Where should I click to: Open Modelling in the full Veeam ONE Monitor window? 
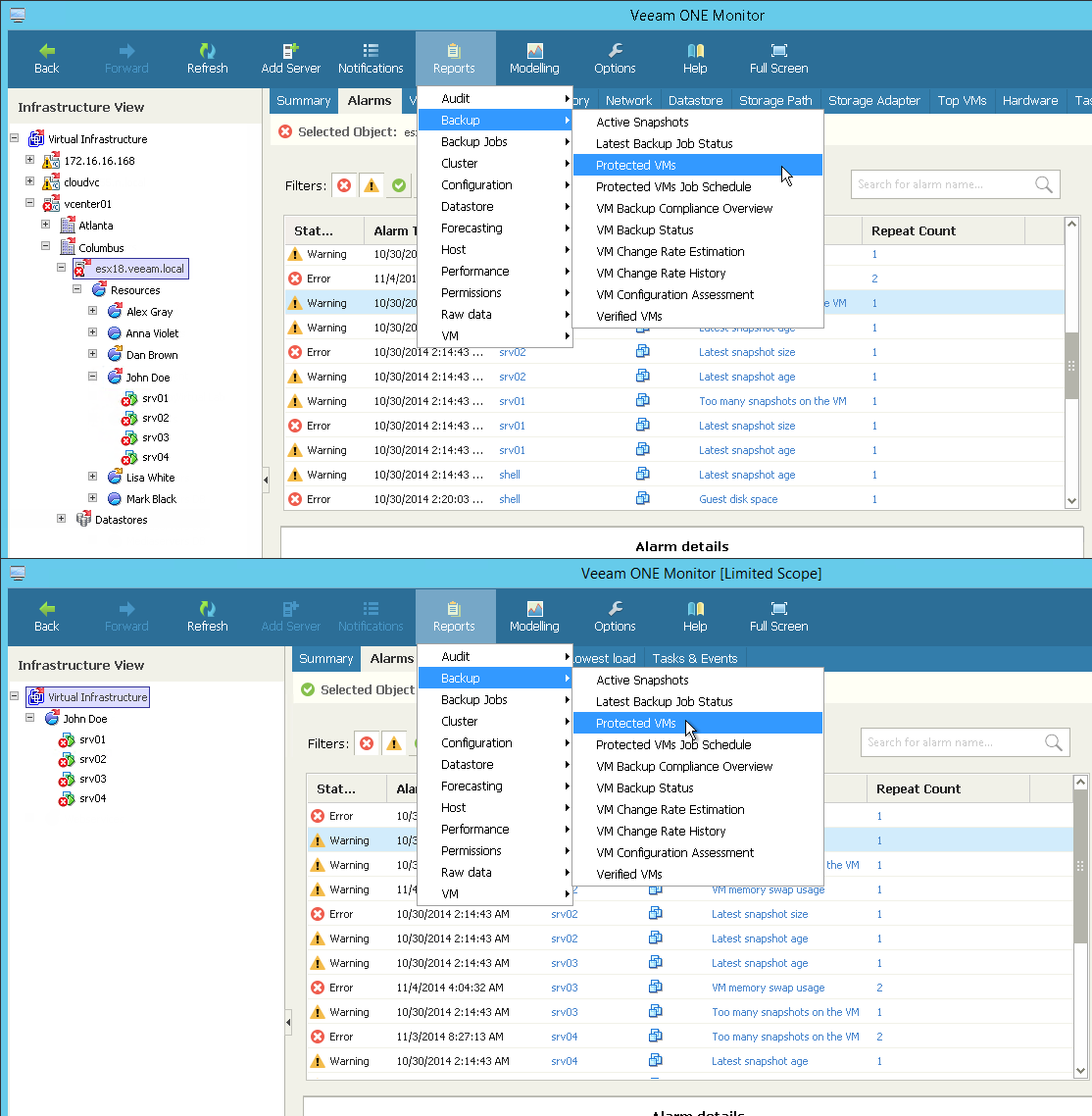(x=534, y=59)
